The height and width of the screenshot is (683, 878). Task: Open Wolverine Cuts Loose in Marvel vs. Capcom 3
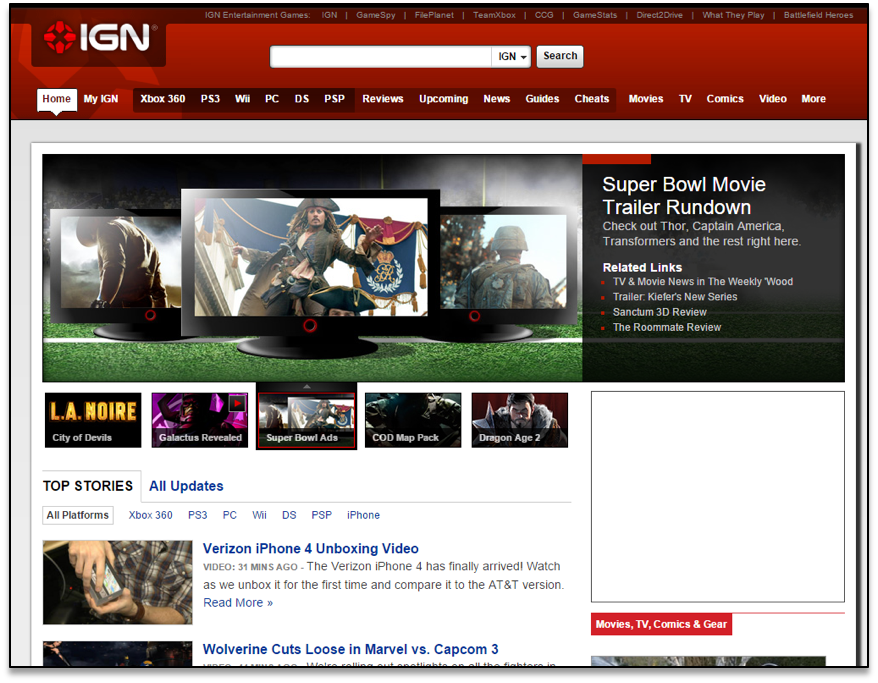coord(351,649)
